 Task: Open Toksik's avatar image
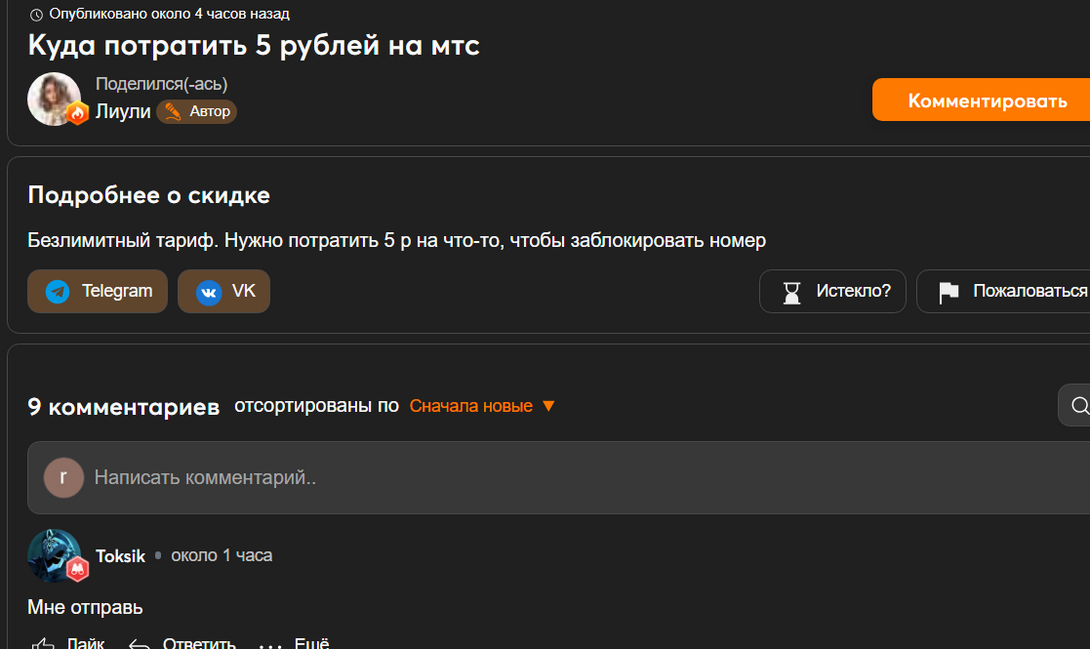click(54, 555)
